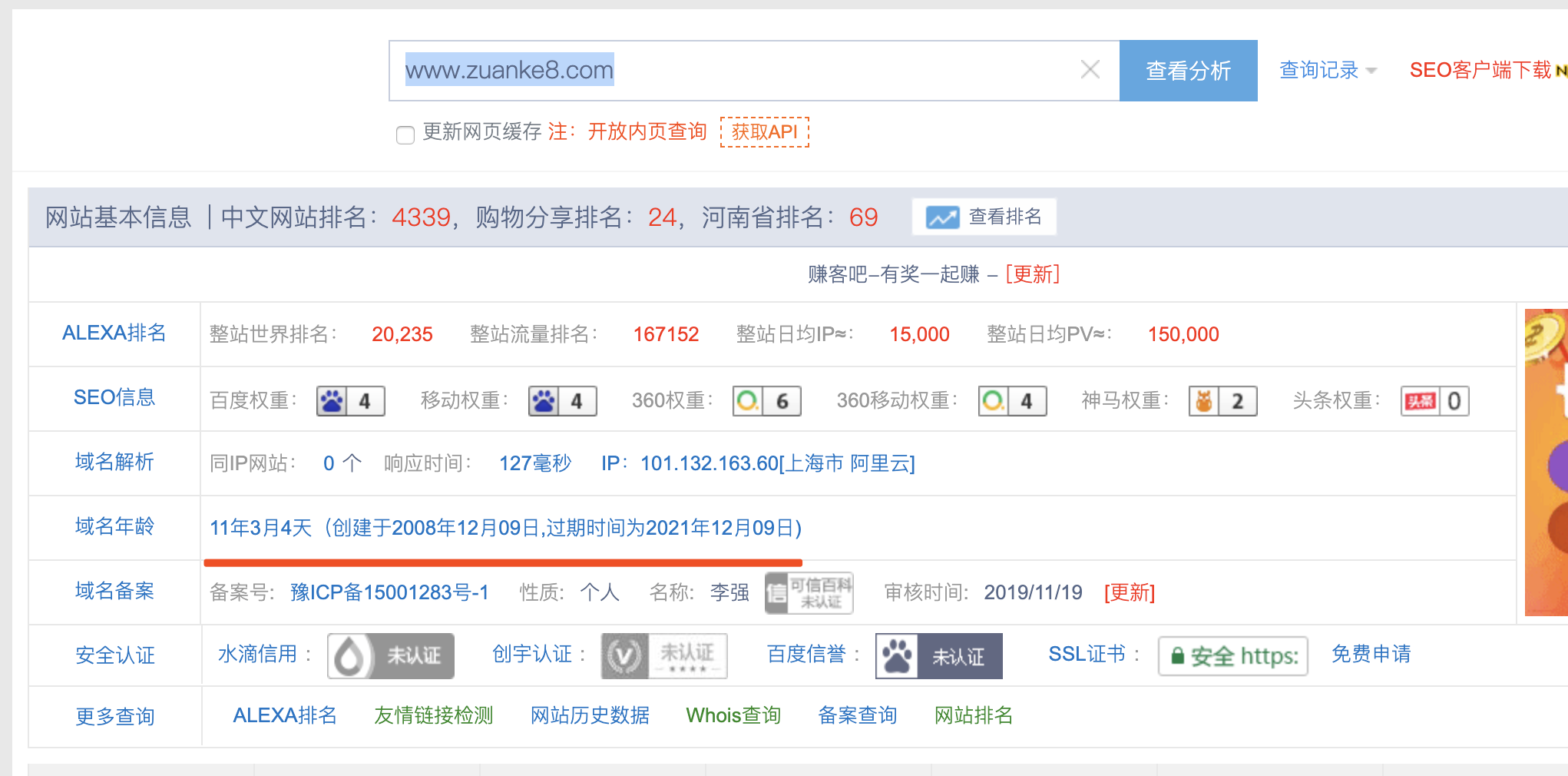Click the green SSL 安全https lock badge

(1233, 655)
